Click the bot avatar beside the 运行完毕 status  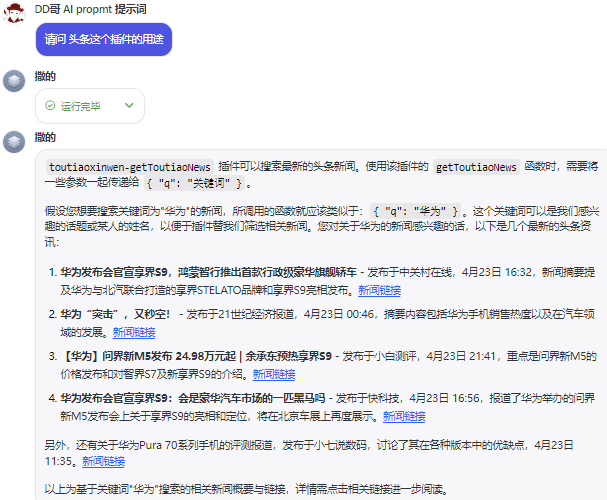point(14,81)
